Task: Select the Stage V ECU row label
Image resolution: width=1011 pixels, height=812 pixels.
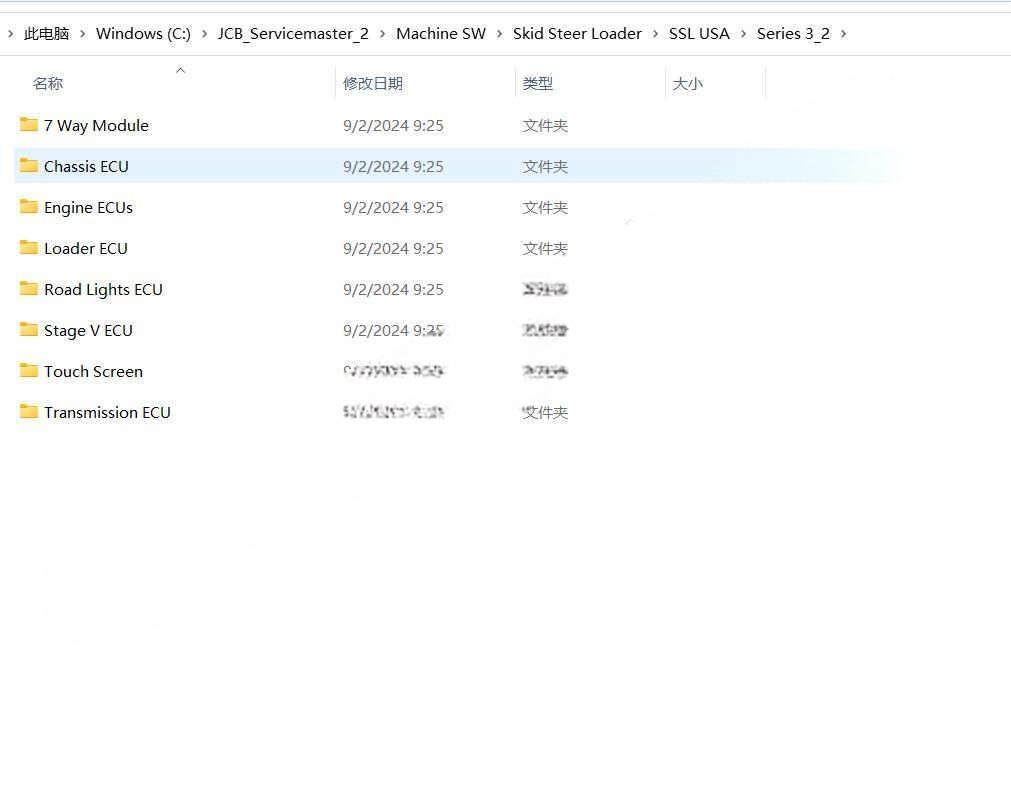Action: pos(90,330)
